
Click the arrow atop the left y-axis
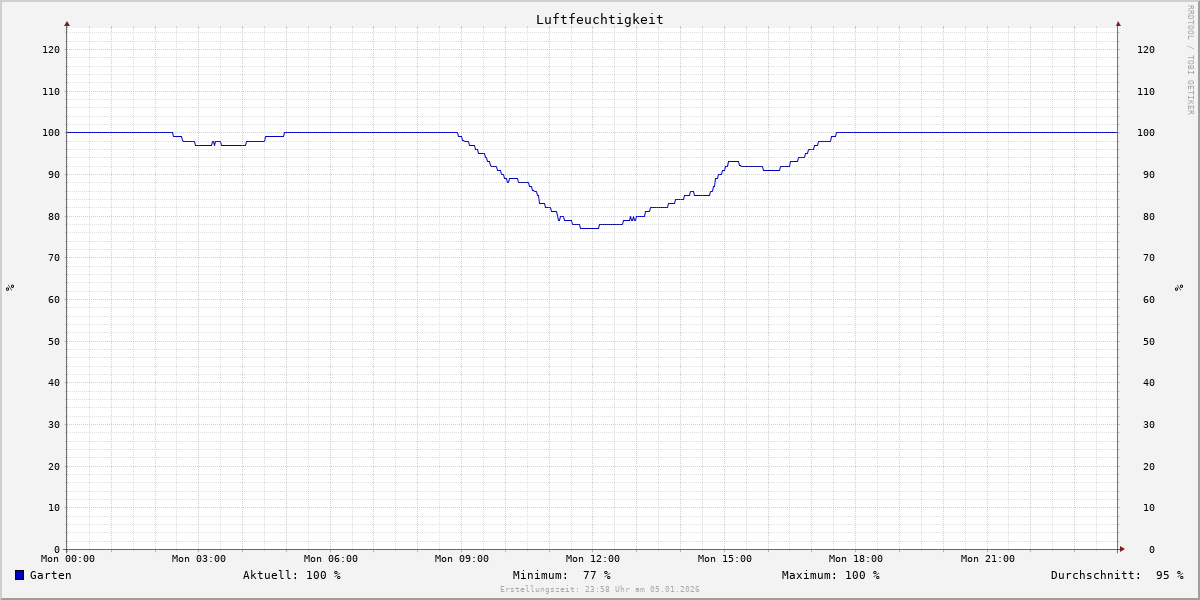click(x=67, y=23)
